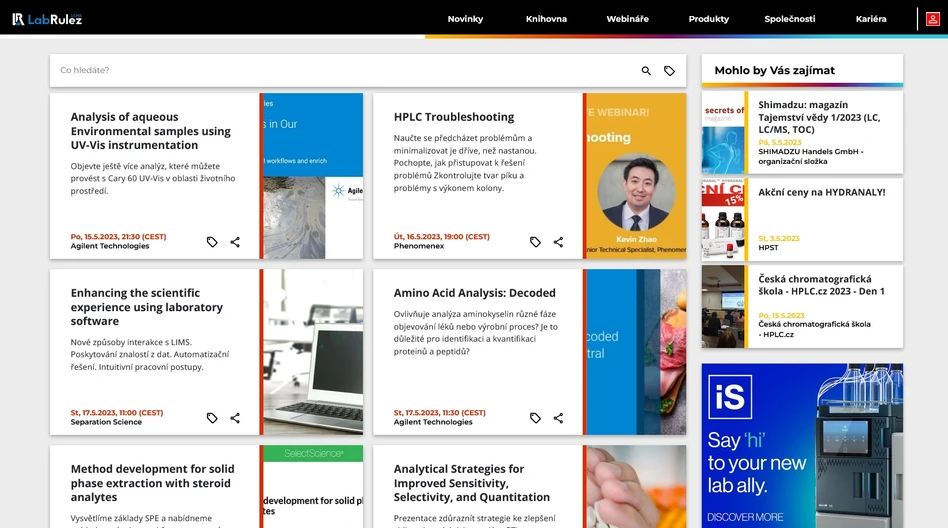
Task: Click chromatography school lecture thumbnail
Action: [723, 307]
